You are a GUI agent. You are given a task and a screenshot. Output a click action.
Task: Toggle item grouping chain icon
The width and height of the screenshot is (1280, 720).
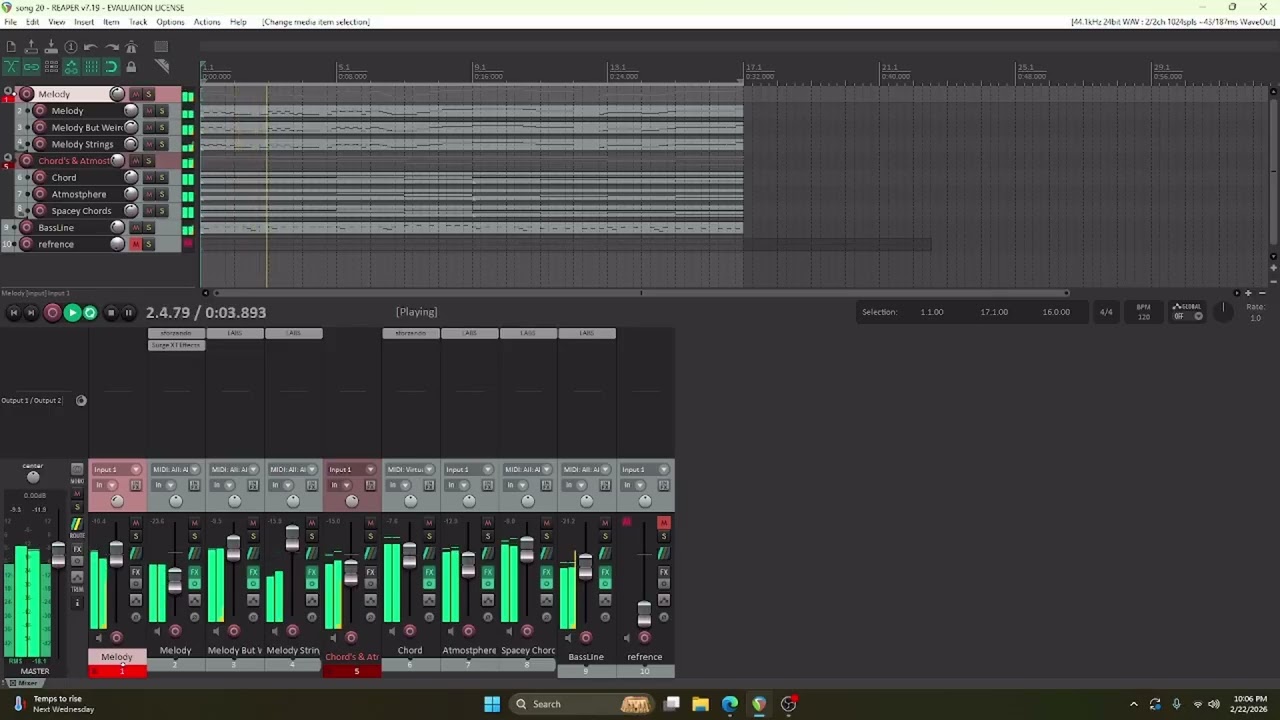click(x=31, y=67)
